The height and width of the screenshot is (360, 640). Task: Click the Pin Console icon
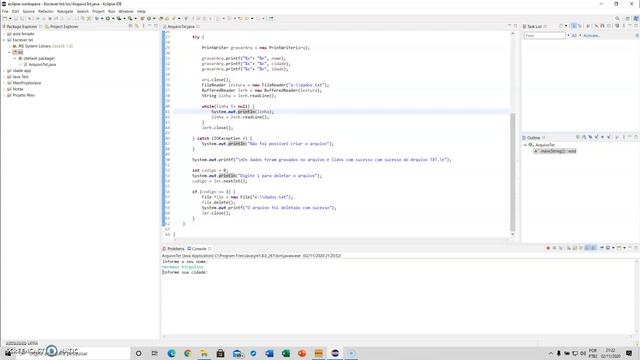(x=602, y=248)
